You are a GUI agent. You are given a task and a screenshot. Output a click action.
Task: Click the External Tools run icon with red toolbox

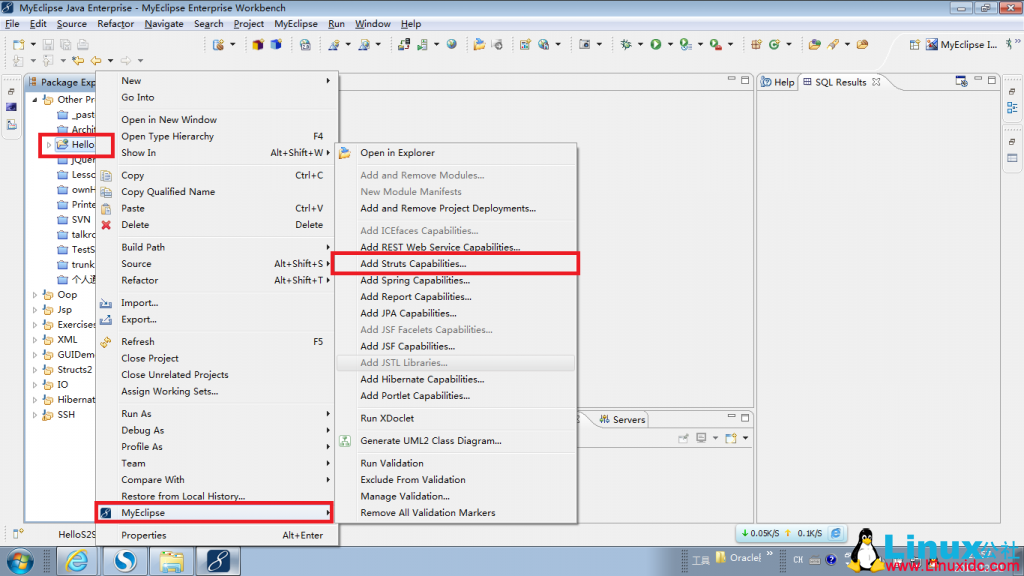coord(716,44)
